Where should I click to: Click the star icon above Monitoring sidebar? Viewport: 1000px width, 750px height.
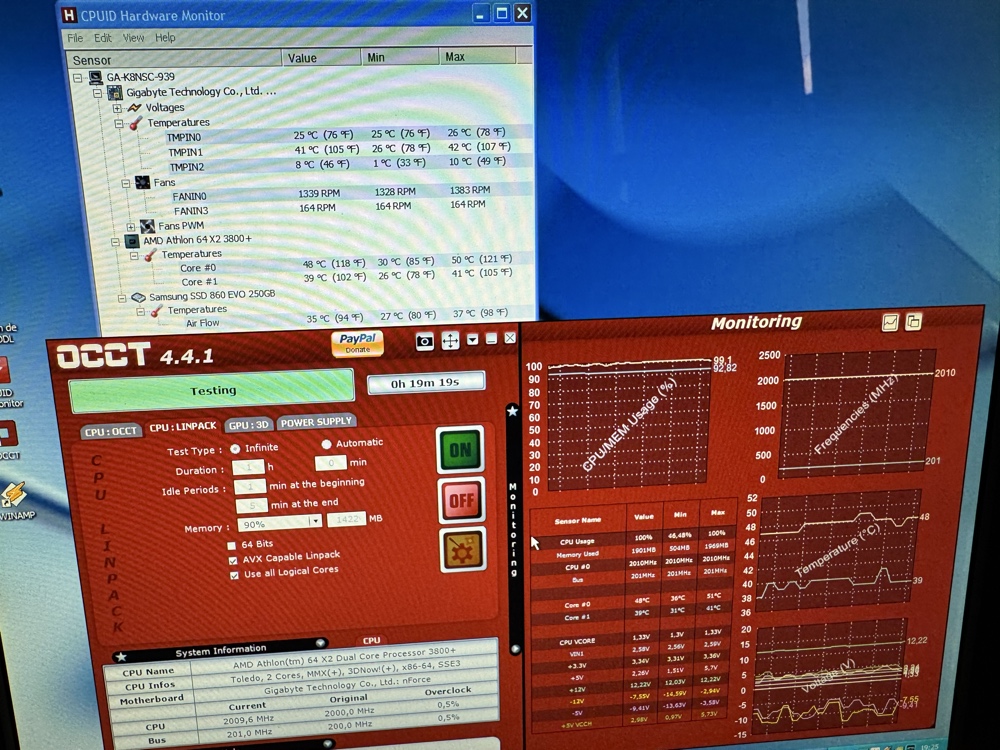[x=512, y=411]
